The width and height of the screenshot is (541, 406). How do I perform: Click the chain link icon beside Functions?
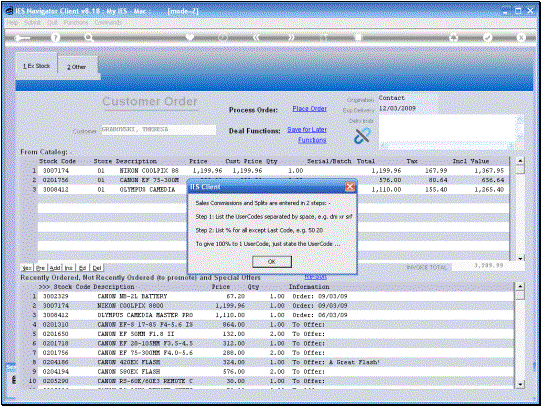pyautogui.click(x=362, y=136)
